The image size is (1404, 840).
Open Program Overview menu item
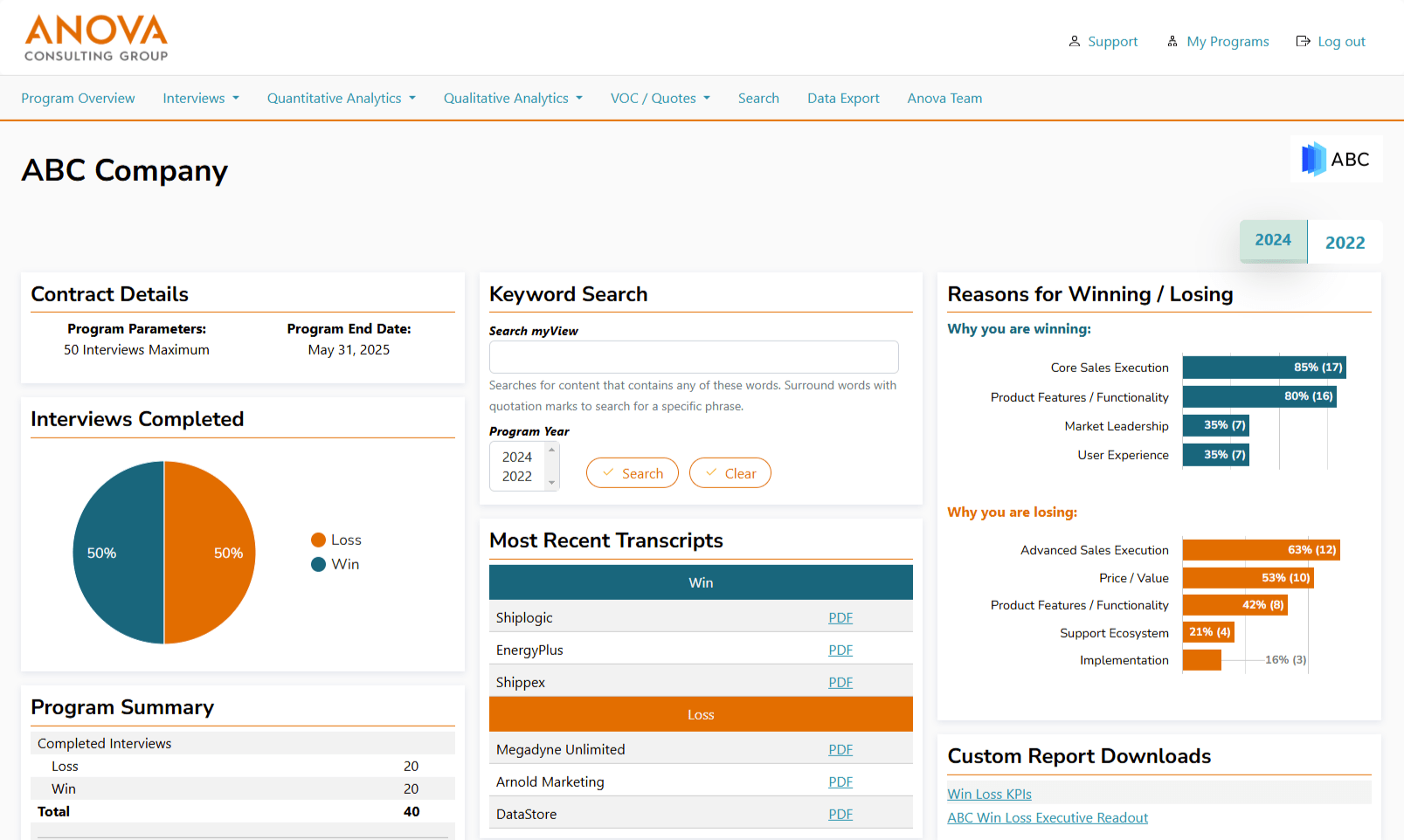[x=78, y=98]
